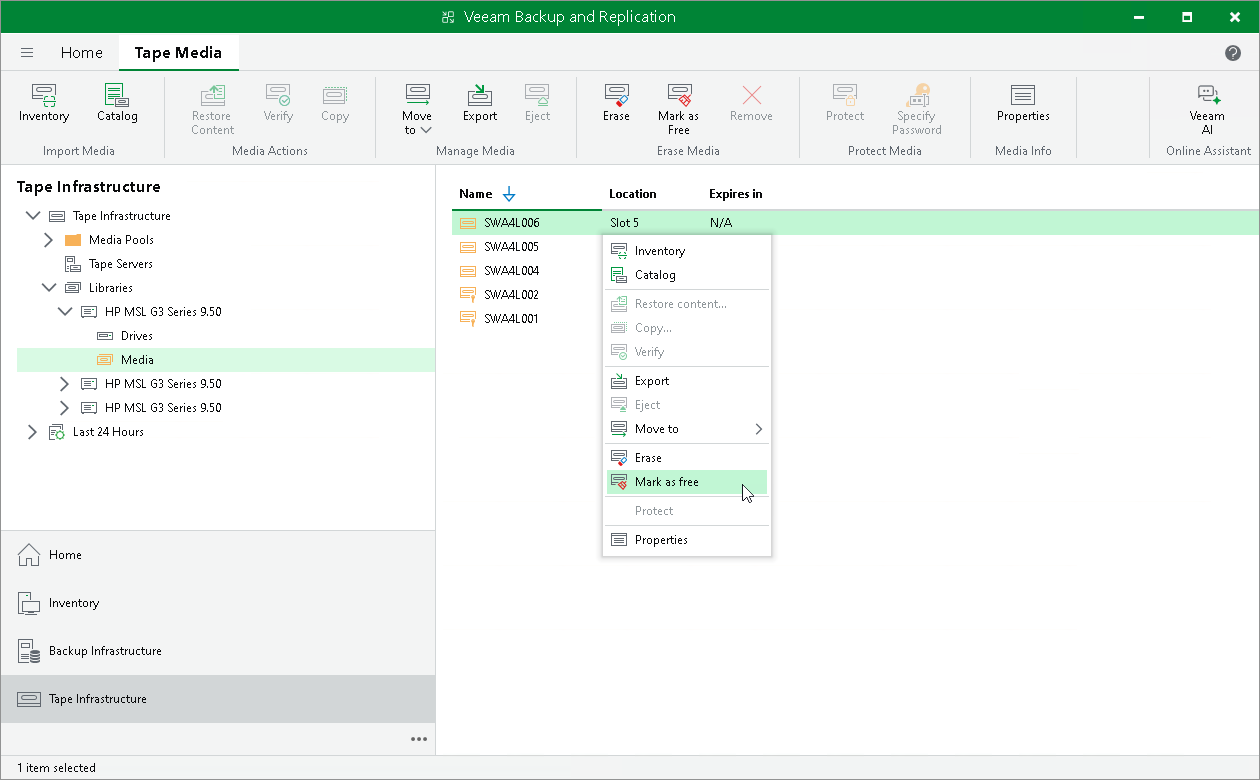The image size is (1260, 780).
Task: Click the Inventory ribbon icon
Action: pos(44,104)
